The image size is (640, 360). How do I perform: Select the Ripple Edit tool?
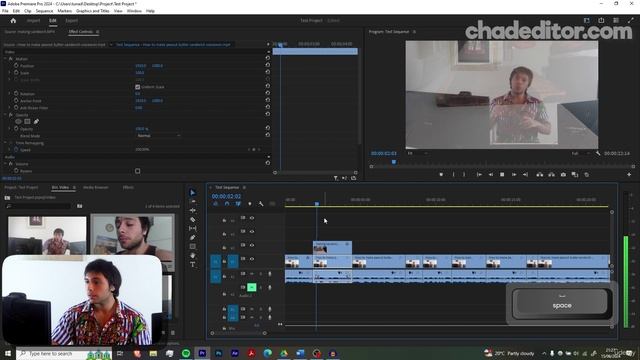pyautogui.click(x=193, y=211)
